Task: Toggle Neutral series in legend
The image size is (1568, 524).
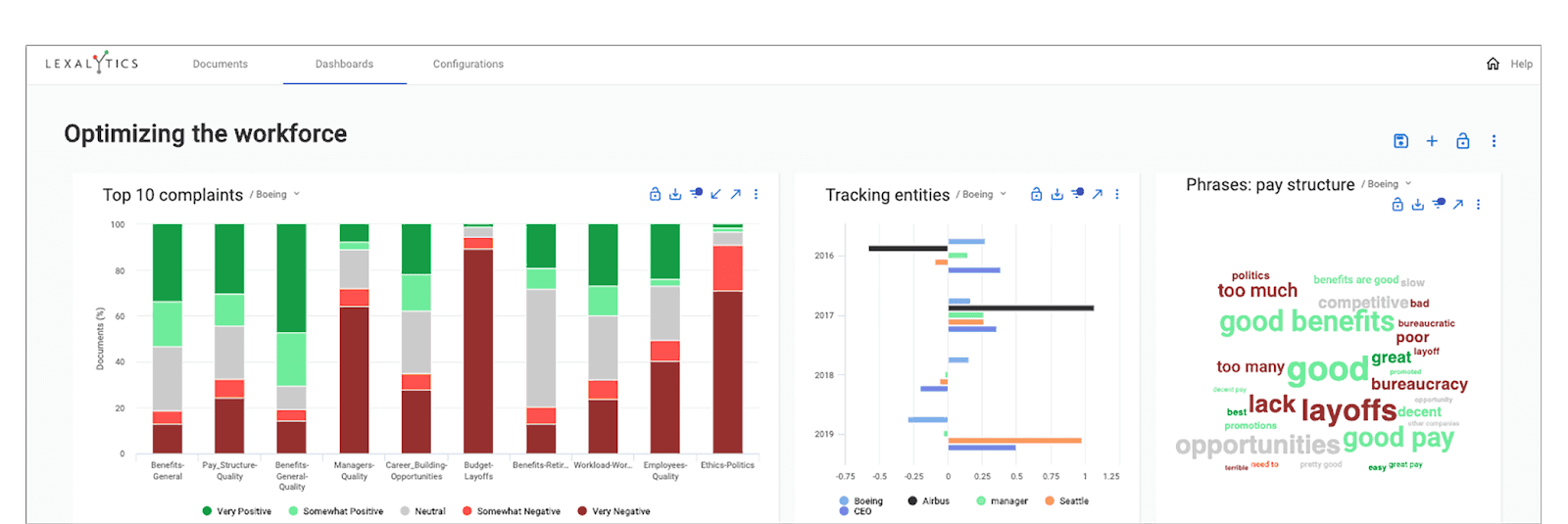Action: pos(422,511)
